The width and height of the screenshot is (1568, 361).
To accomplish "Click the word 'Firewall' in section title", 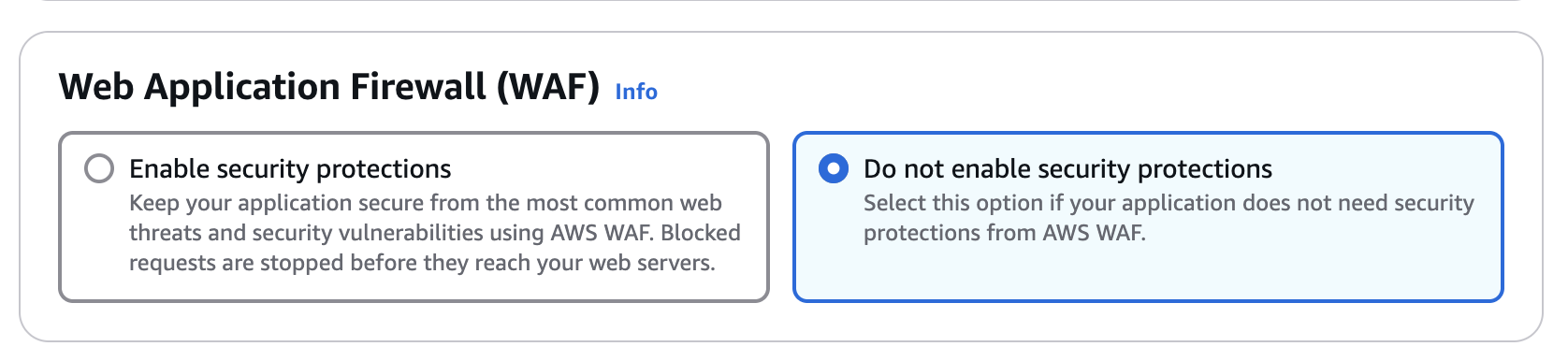I will 418,87.
